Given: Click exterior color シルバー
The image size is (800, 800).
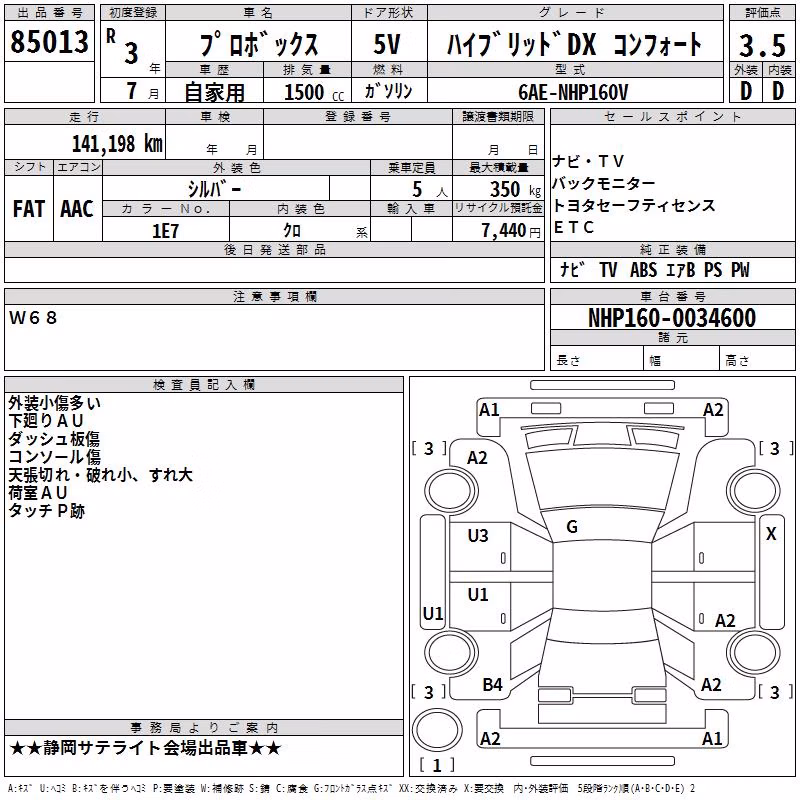Looking at the screenshot, I should [214, 189].
